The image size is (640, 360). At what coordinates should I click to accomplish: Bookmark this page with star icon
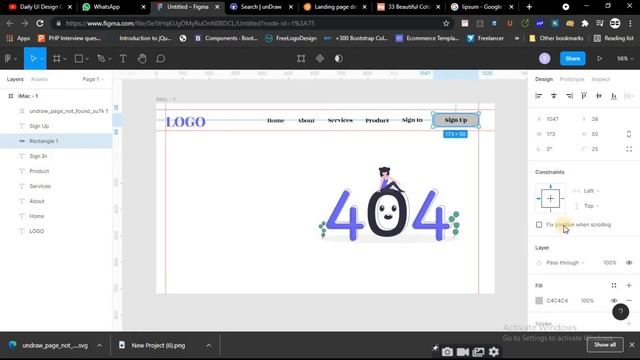[x=446, y=24]
